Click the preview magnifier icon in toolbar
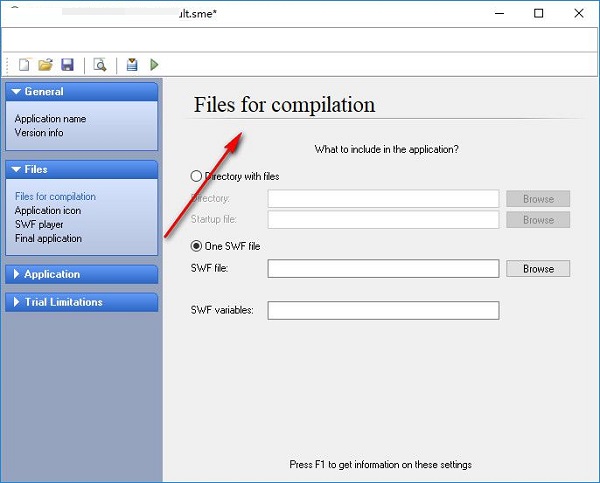 (100, 65)
